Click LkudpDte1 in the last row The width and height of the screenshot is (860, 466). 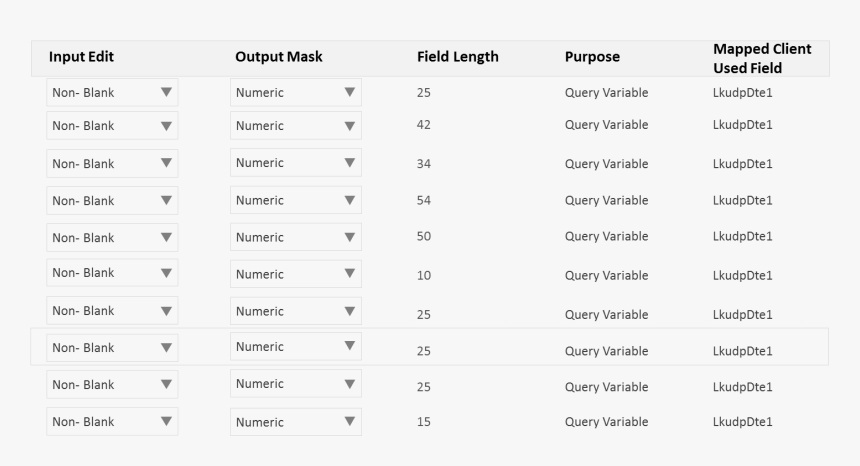[742, 422]
